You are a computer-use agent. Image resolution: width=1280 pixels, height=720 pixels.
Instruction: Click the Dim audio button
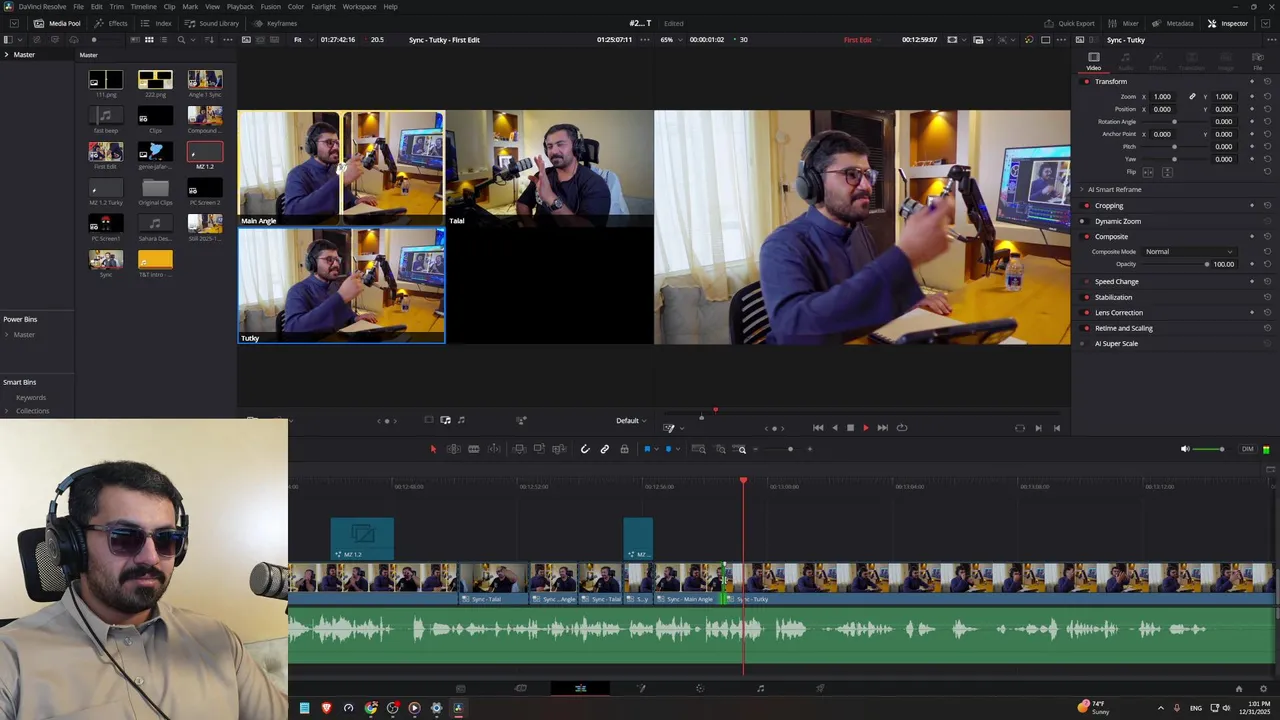coord(1247,449)
